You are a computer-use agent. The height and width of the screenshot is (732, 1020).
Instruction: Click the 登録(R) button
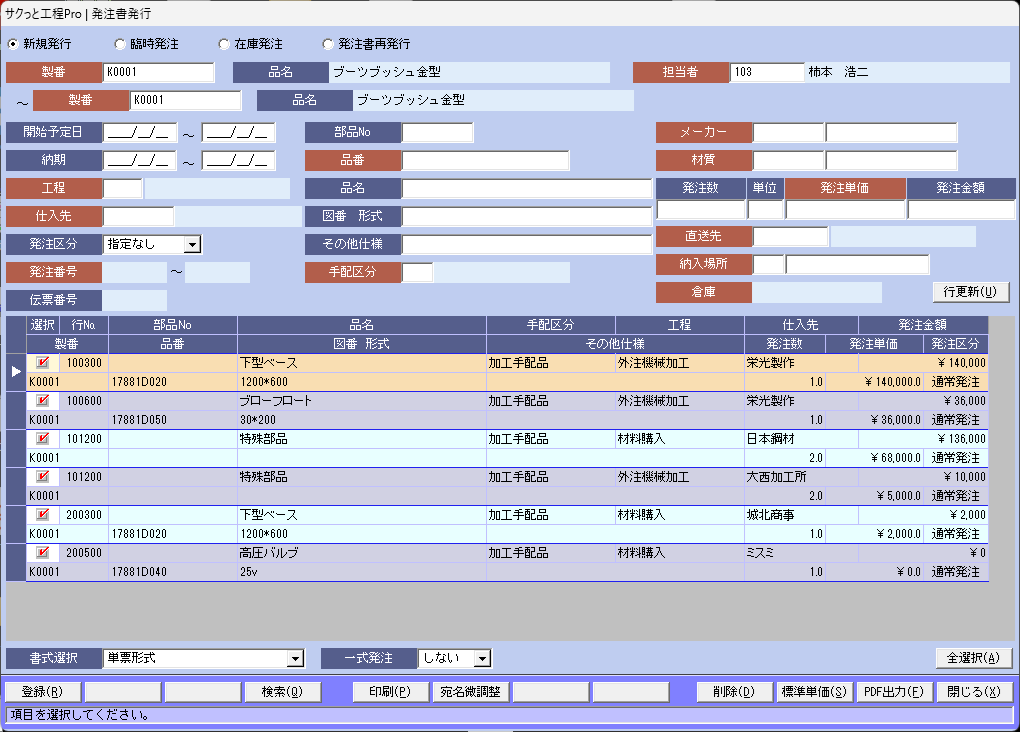(42, 692)
